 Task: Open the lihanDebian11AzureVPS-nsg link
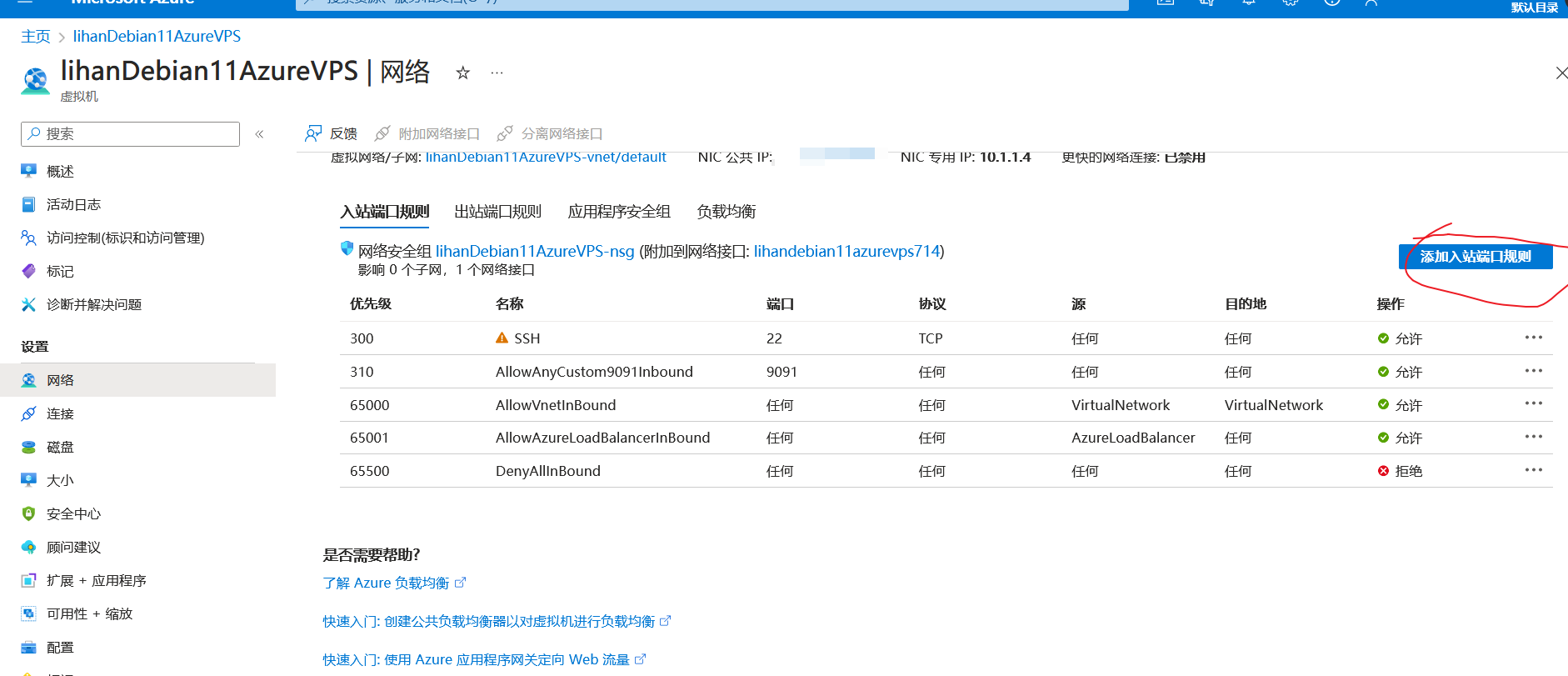(x=535, y=251)
